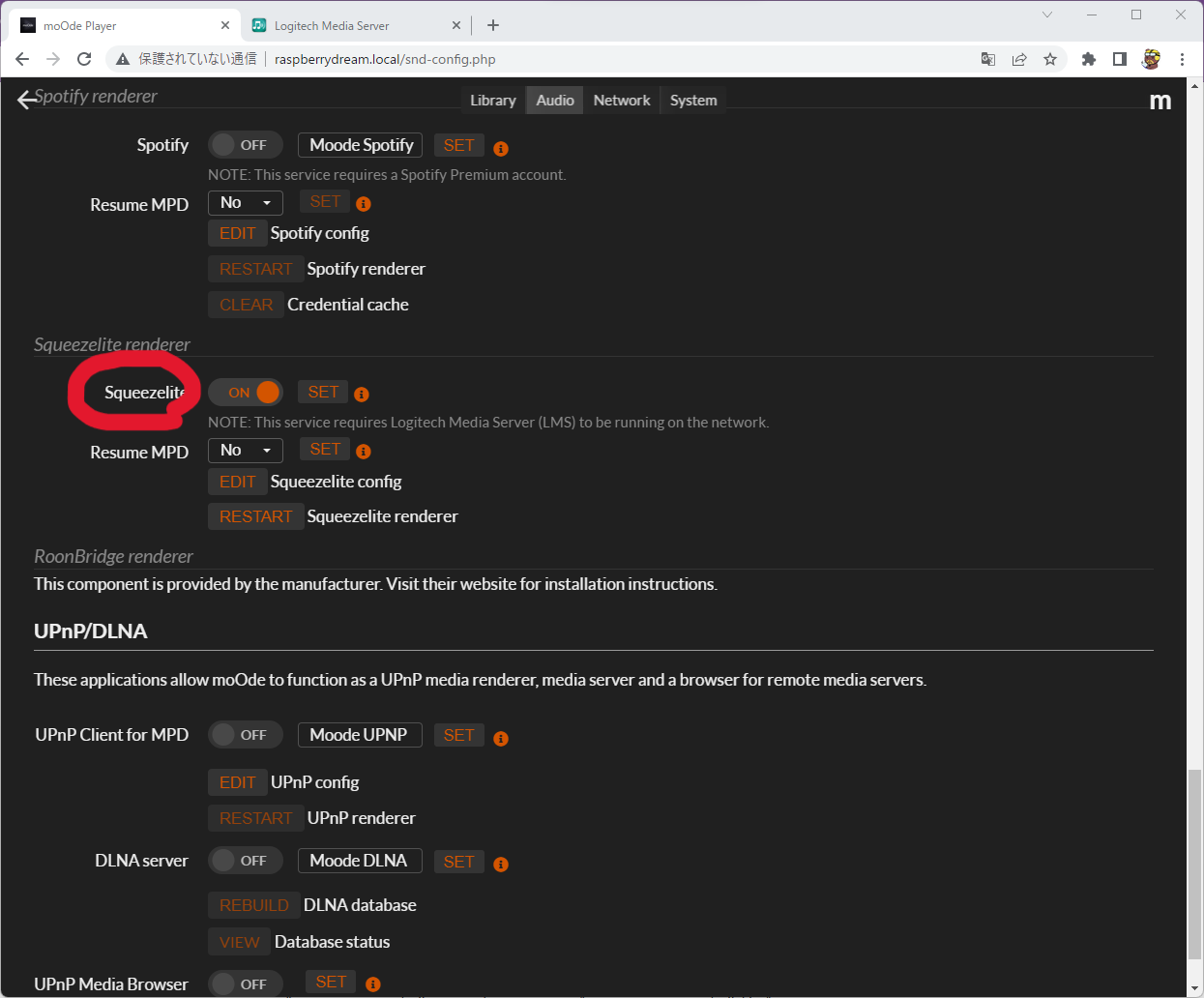Switch to the Audio tab
The height and width of the screenshot is (998, 1204).
555,101
